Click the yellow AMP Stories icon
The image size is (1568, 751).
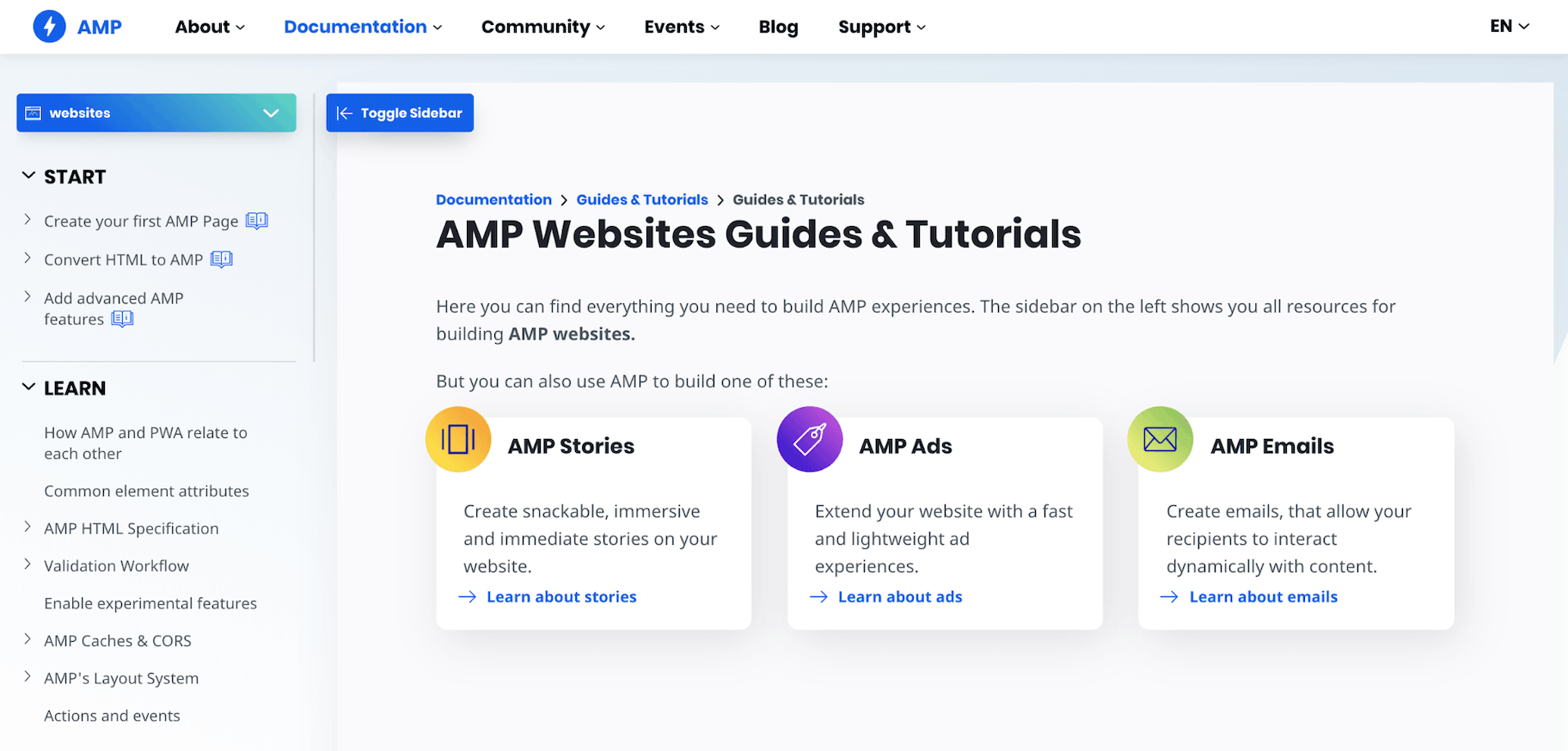[x=458, y=439]
